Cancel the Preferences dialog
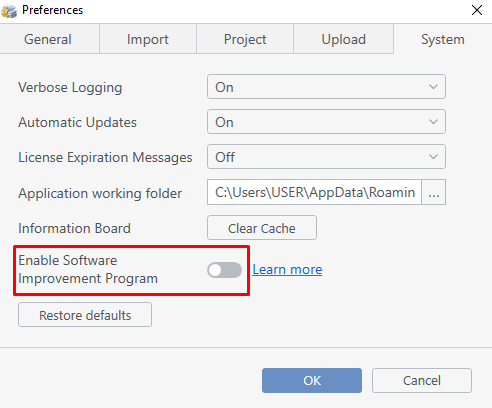 [x=422, y=380]
